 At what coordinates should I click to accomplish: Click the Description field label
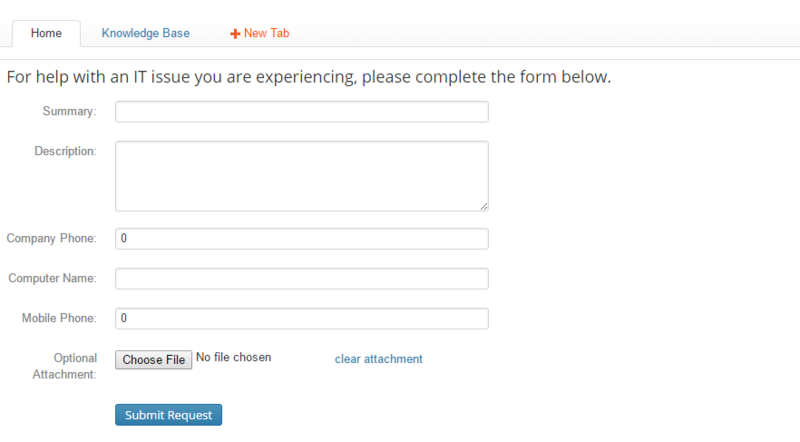point(65,151)
